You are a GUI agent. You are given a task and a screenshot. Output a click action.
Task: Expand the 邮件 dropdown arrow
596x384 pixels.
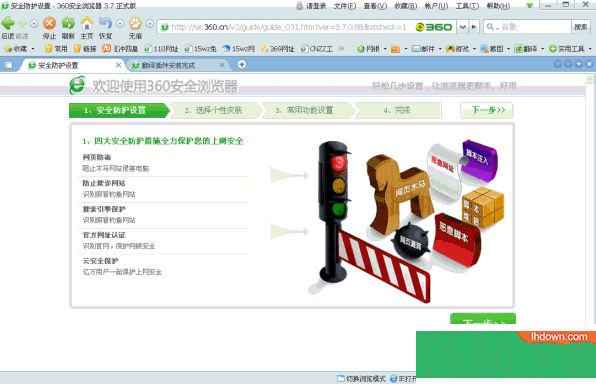point(440,49)
